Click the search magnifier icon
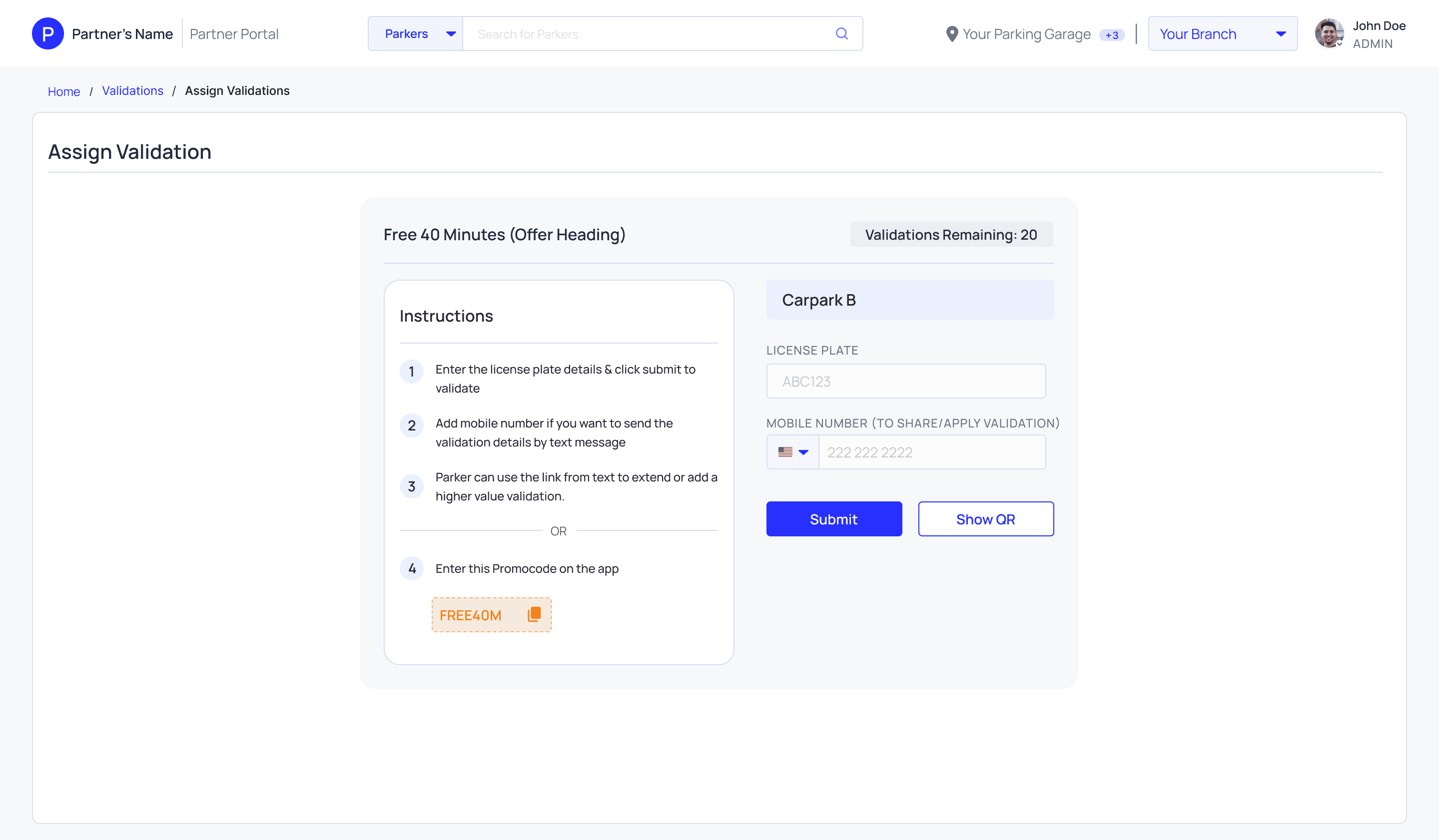The image size is (1439, 840). [x=841, y=33]
